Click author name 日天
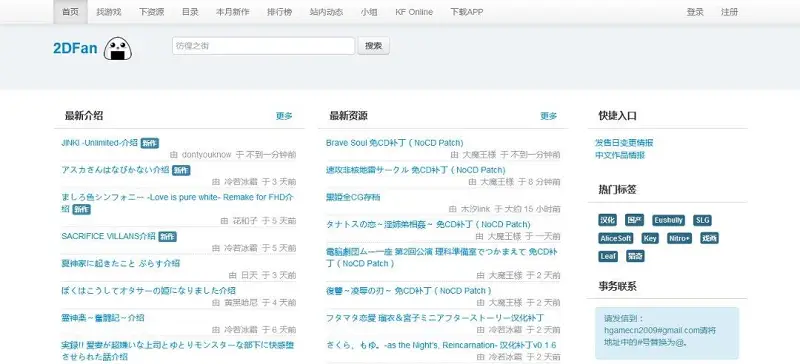800x364 pixels. click(249, 275)
